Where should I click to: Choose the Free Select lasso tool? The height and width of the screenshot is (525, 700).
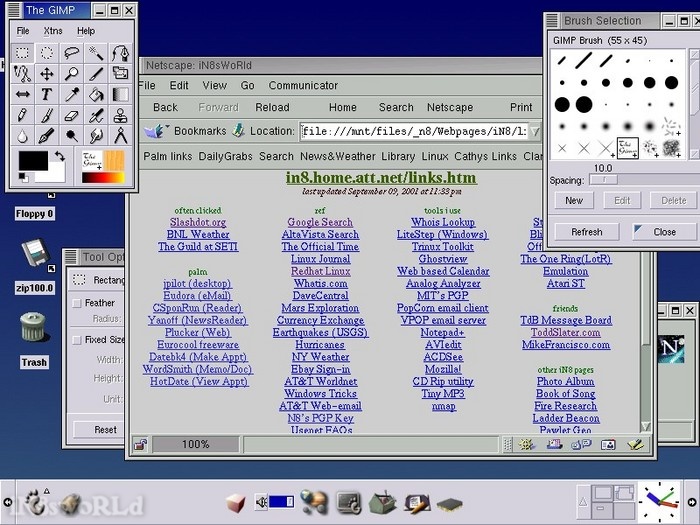pos(71,53)
